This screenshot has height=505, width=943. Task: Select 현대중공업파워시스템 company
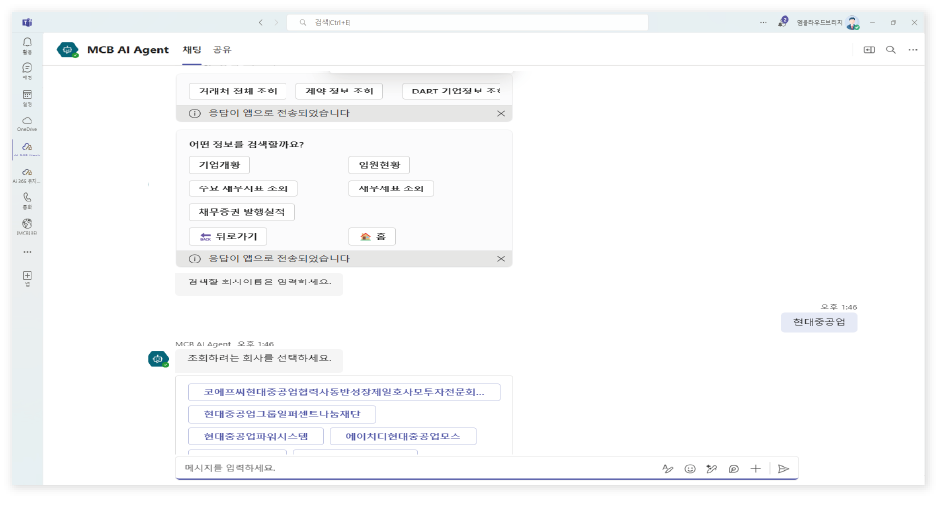tap(256, 436)
